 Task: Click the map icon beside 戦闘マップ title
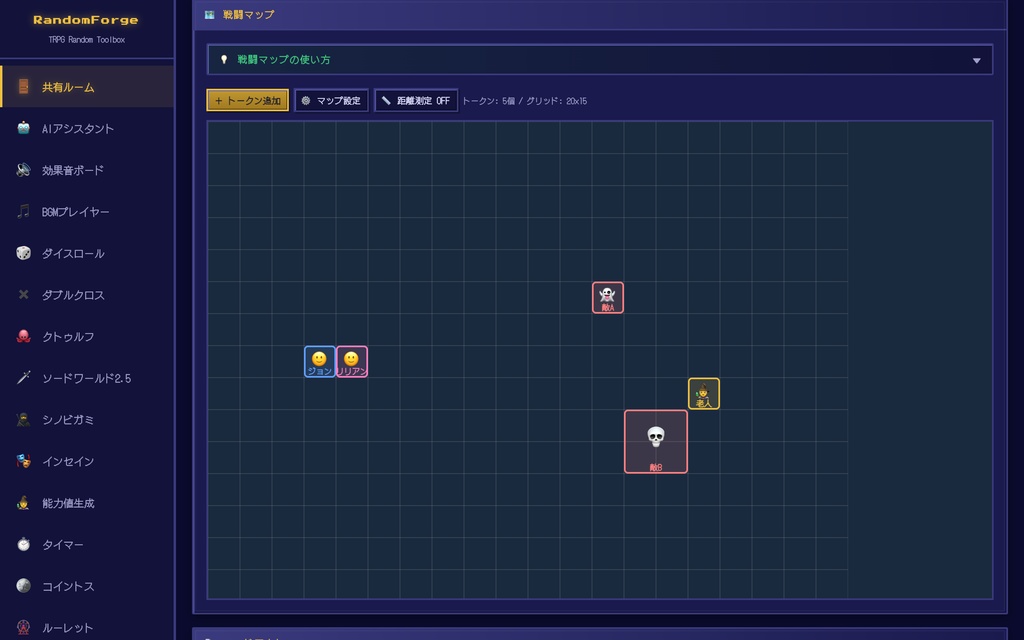tap(210, 14)
